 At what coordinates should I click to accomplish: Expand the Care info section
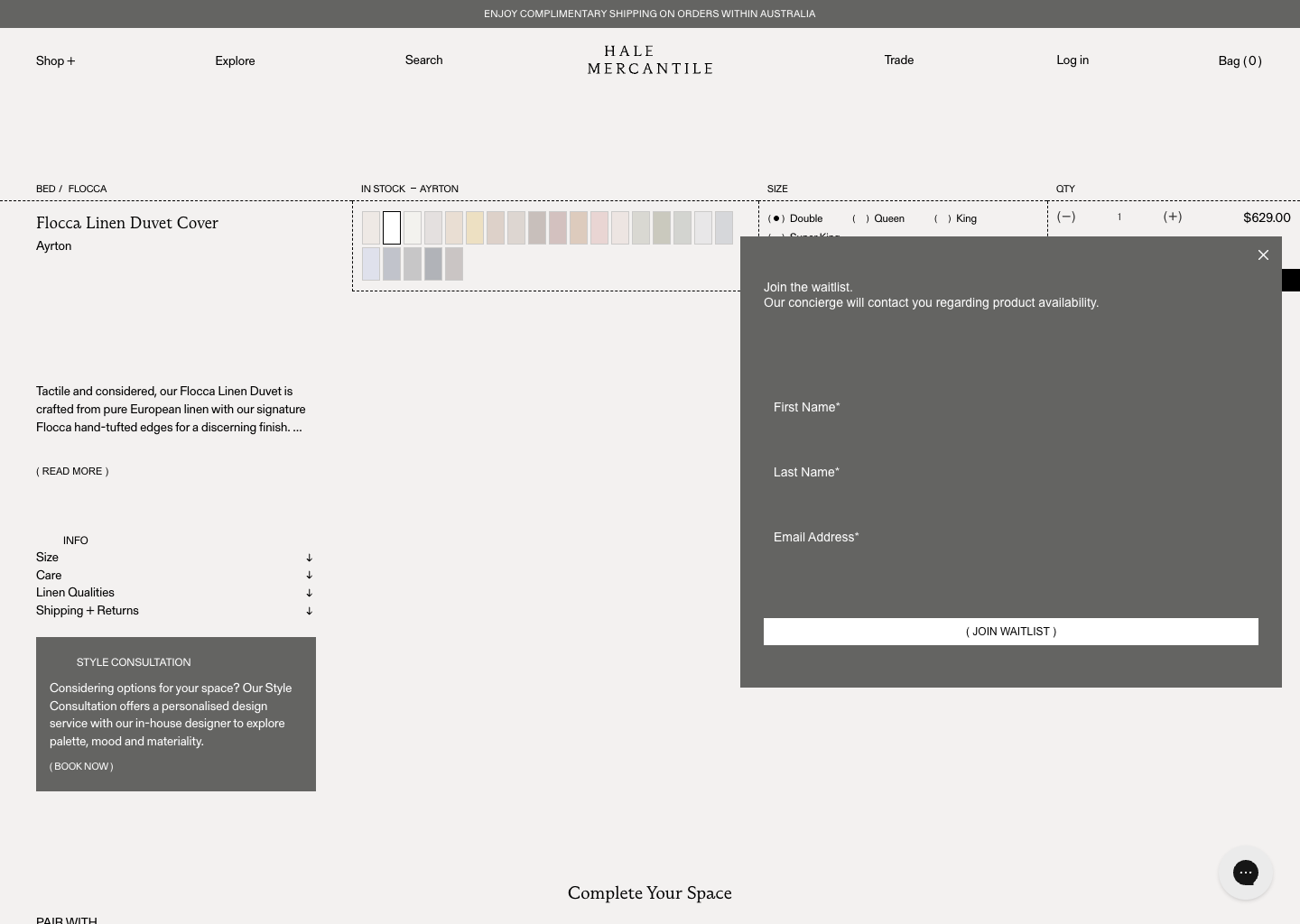pos(174,575)
